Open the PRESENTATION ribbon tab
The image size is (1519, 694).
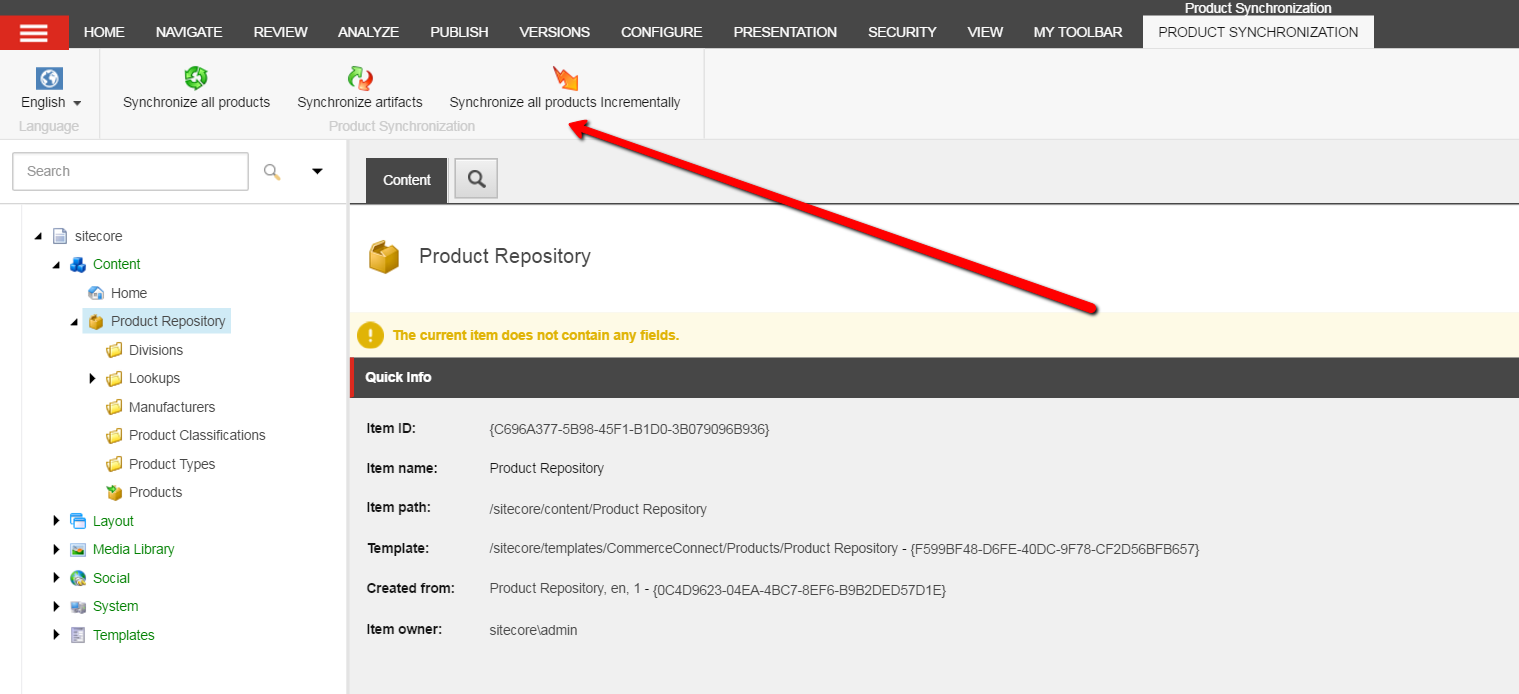pos(785,32)
